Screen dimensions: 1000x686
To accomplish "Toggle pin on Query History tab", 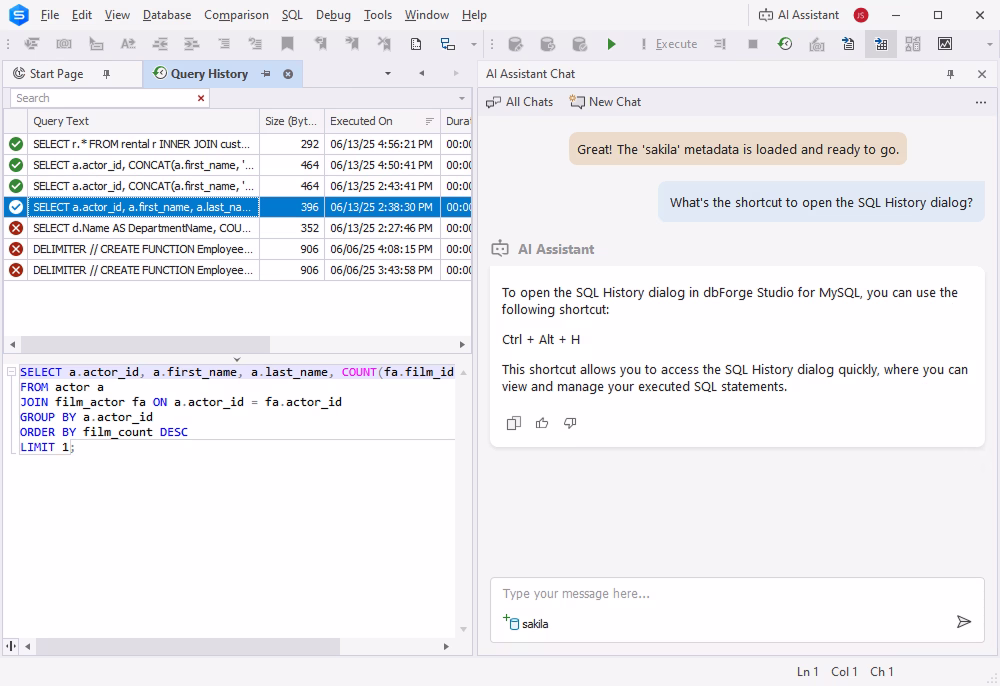I will (x=266, y=74).
